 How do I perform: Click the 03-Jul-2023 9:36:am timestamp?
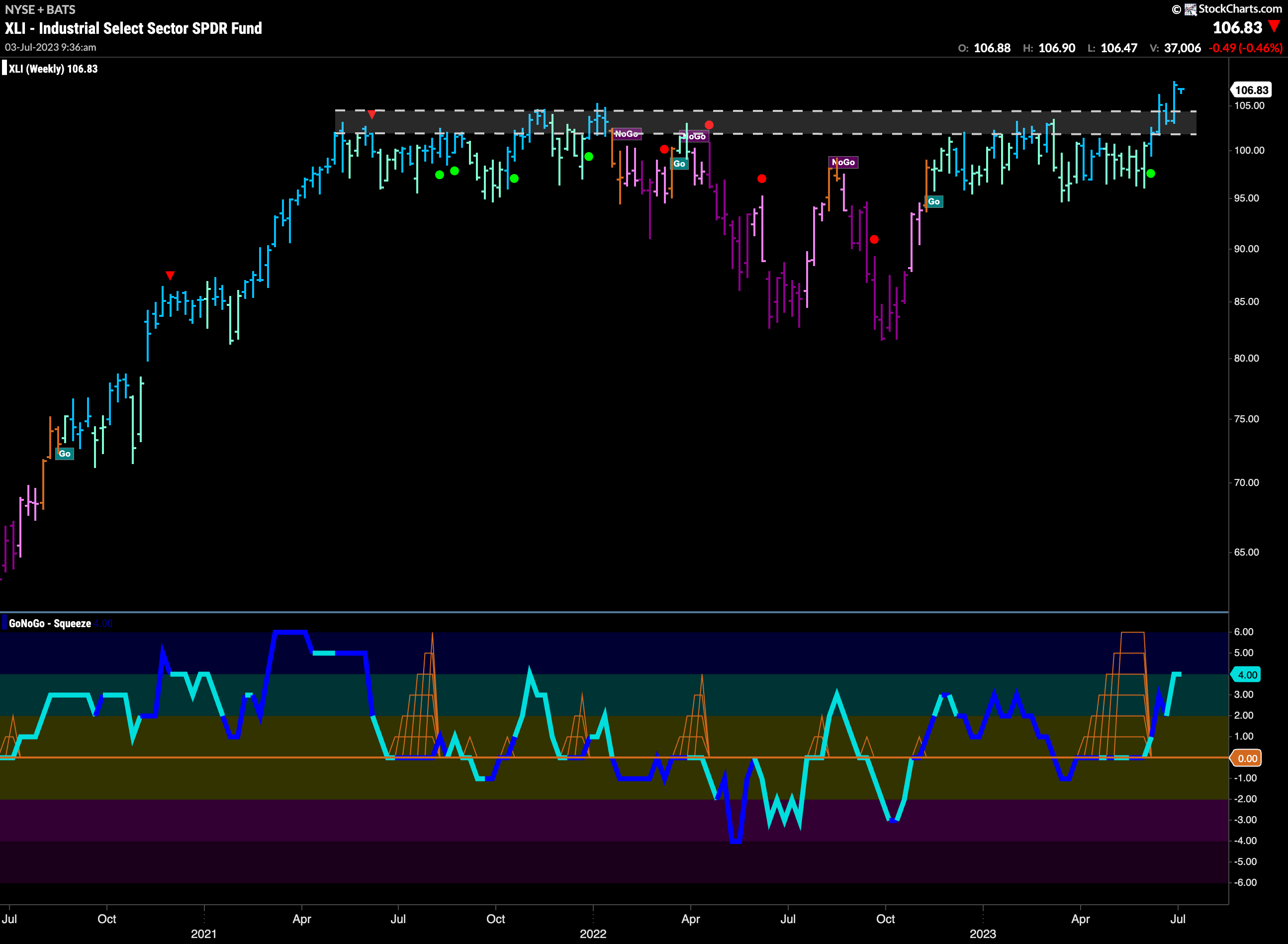click(x=50, y=47)
